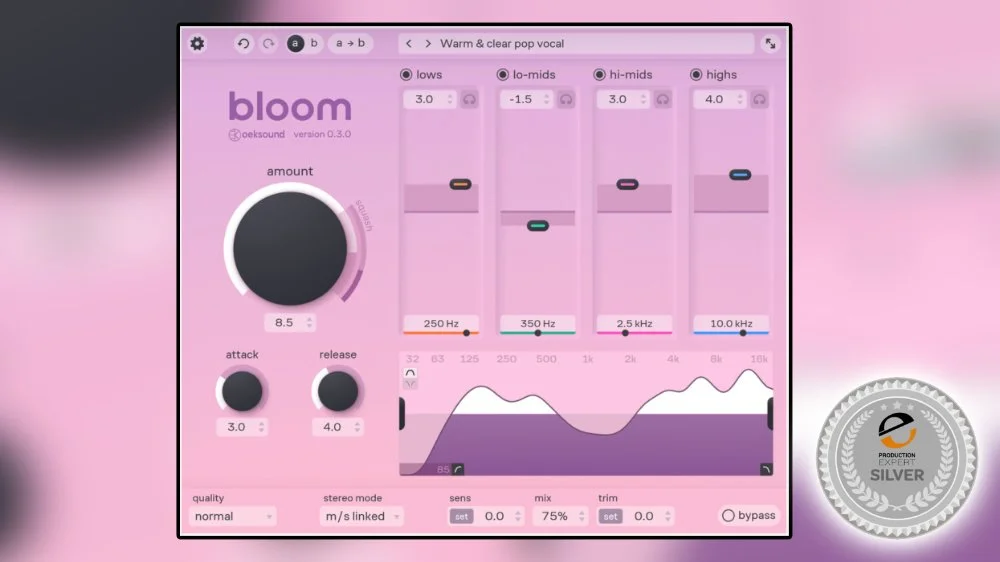Toggle the lo-mids band
Screen dimensions: 1000x562
pos(503,75)
